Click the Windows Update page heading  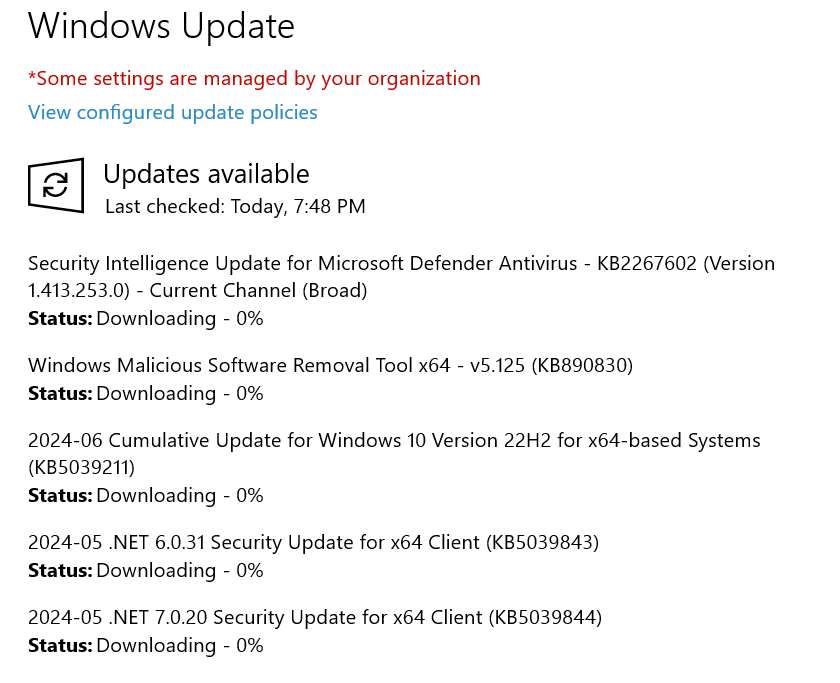tap(161, 26)
